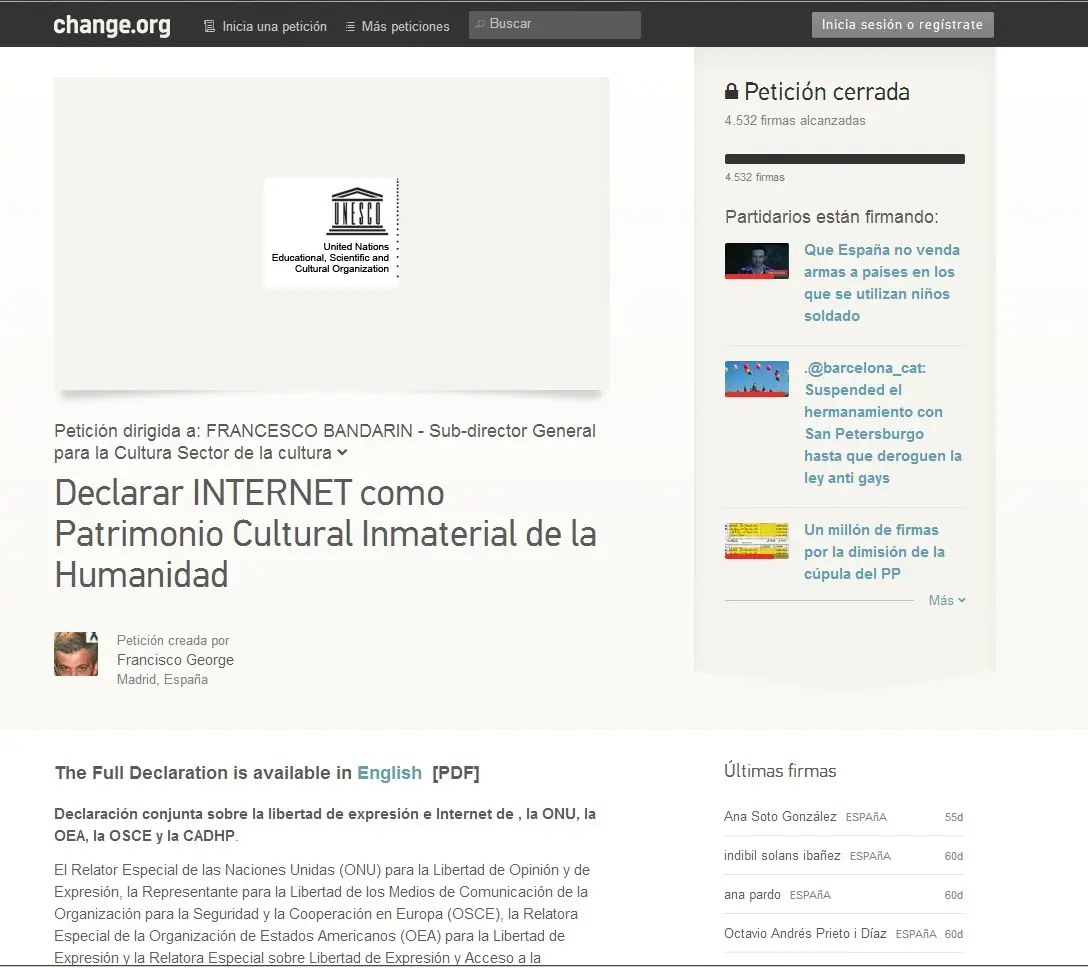Screen dimensions: 1088x968
Task: Click the Últimas firmas heading
Action: [x=780, y=771]
